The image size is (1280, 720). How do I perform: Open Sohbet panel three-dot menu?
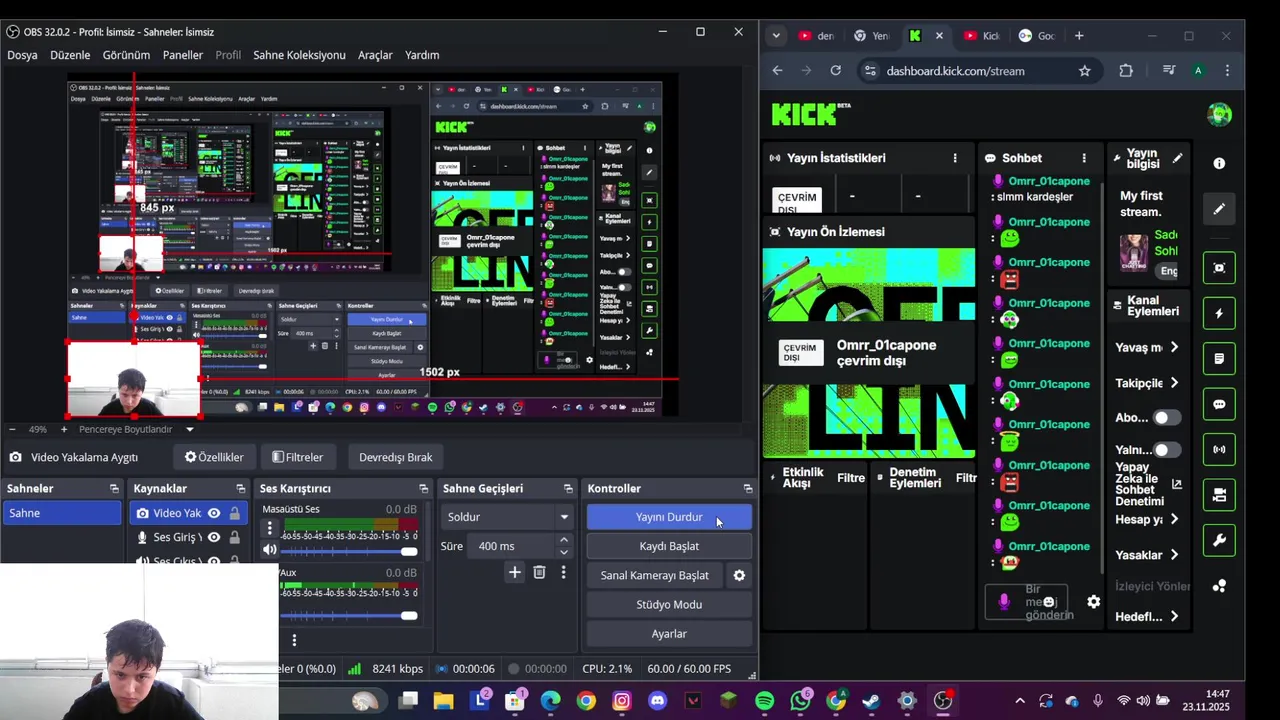(x=1084, y=158)
